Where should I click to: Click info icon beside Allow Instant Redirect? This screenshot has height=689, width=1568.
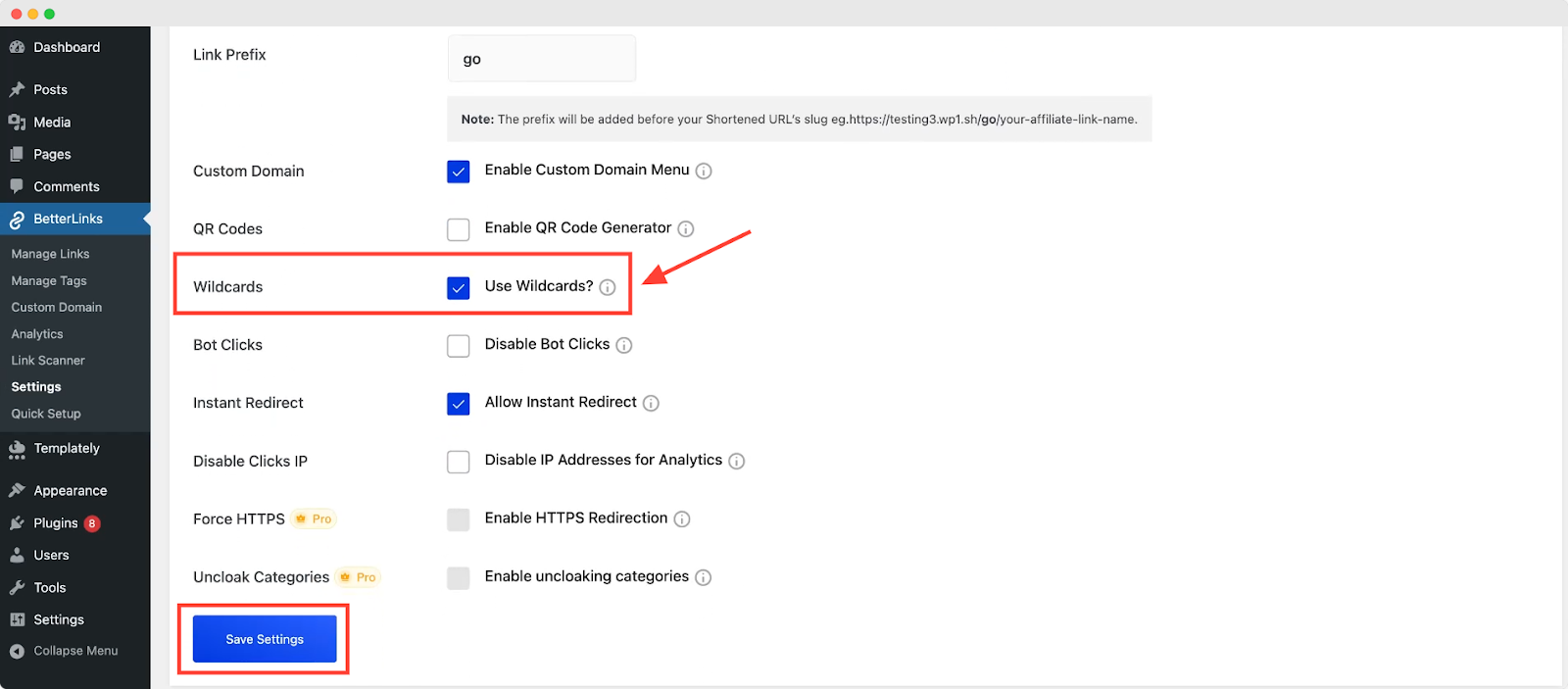tap(651, 403)
